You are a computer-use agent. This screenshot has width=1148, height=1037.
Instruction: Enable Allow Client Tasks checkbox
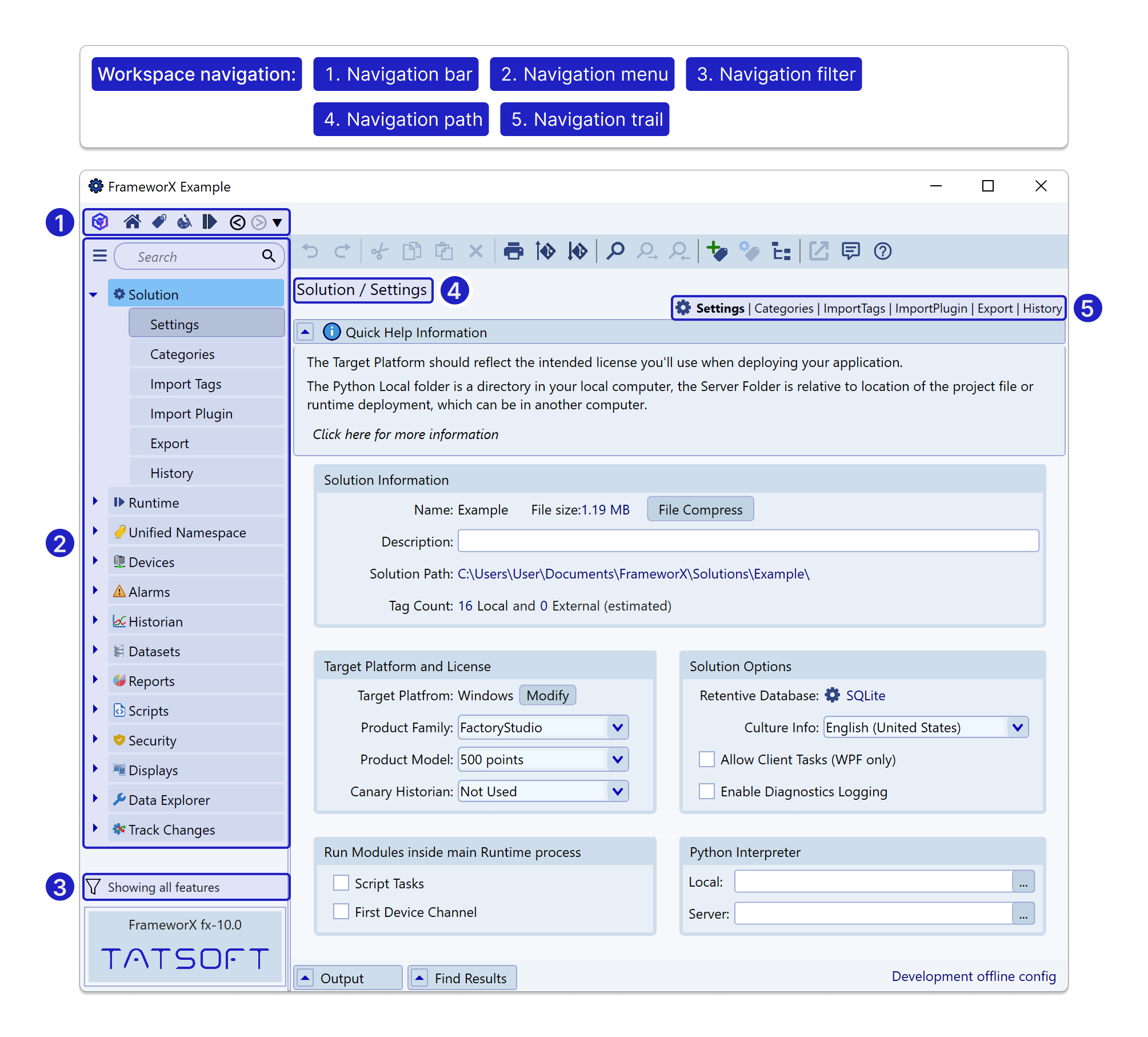pos(707,759)
